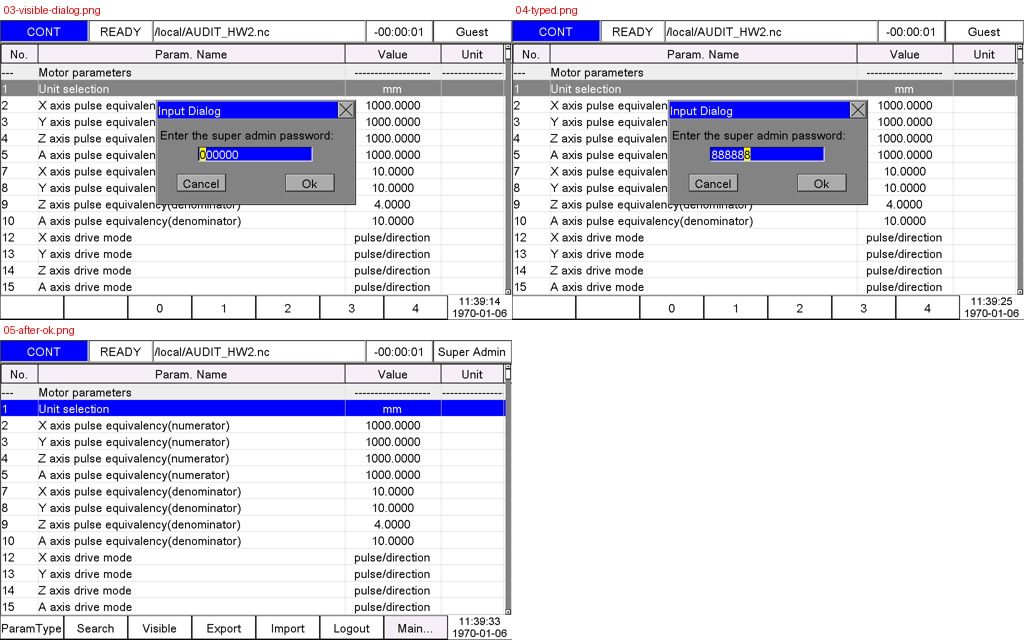Select X axis pulse equivalency(denominator) in Super Admin screen

pos(253,491)
